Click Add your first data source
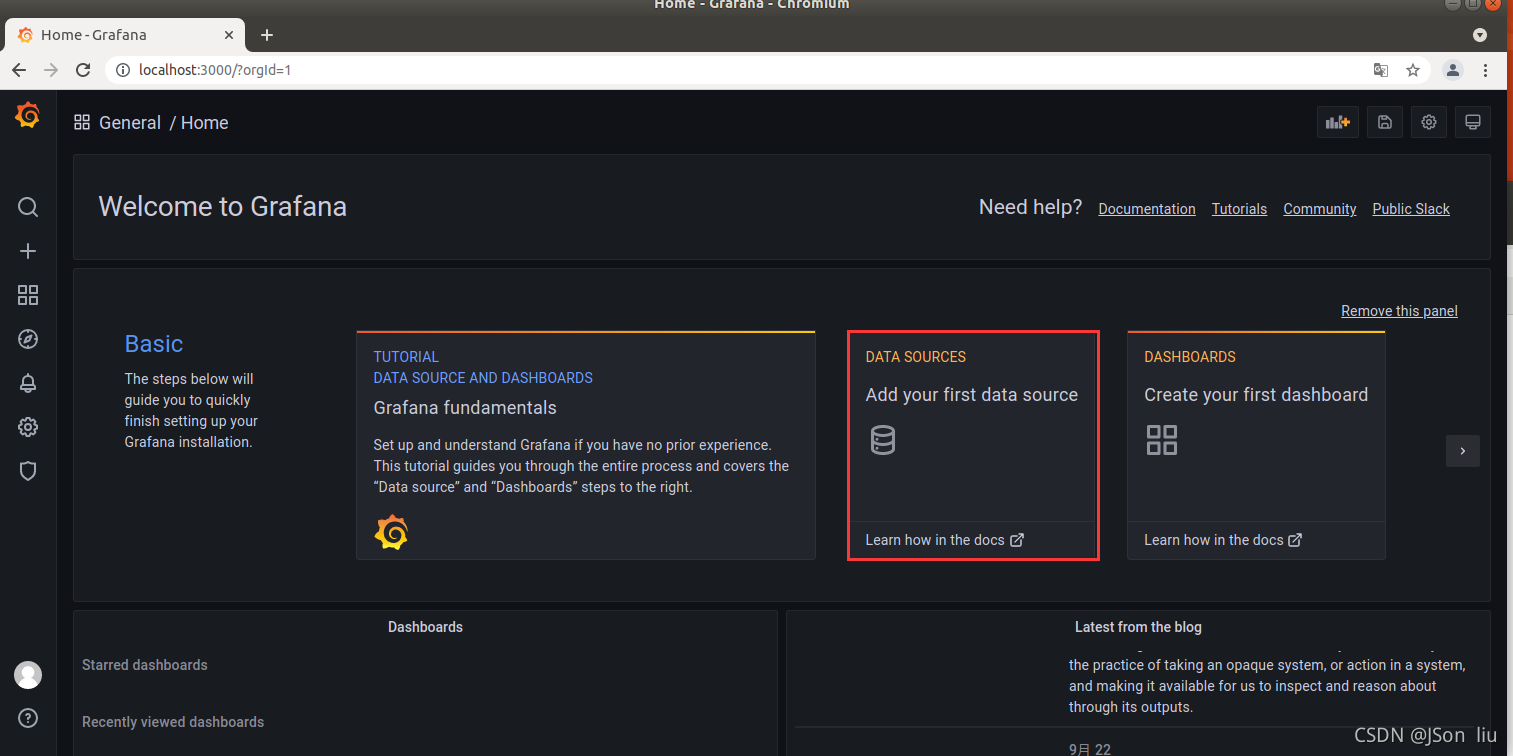This screenshot has height=756, width=1513. 972,395
